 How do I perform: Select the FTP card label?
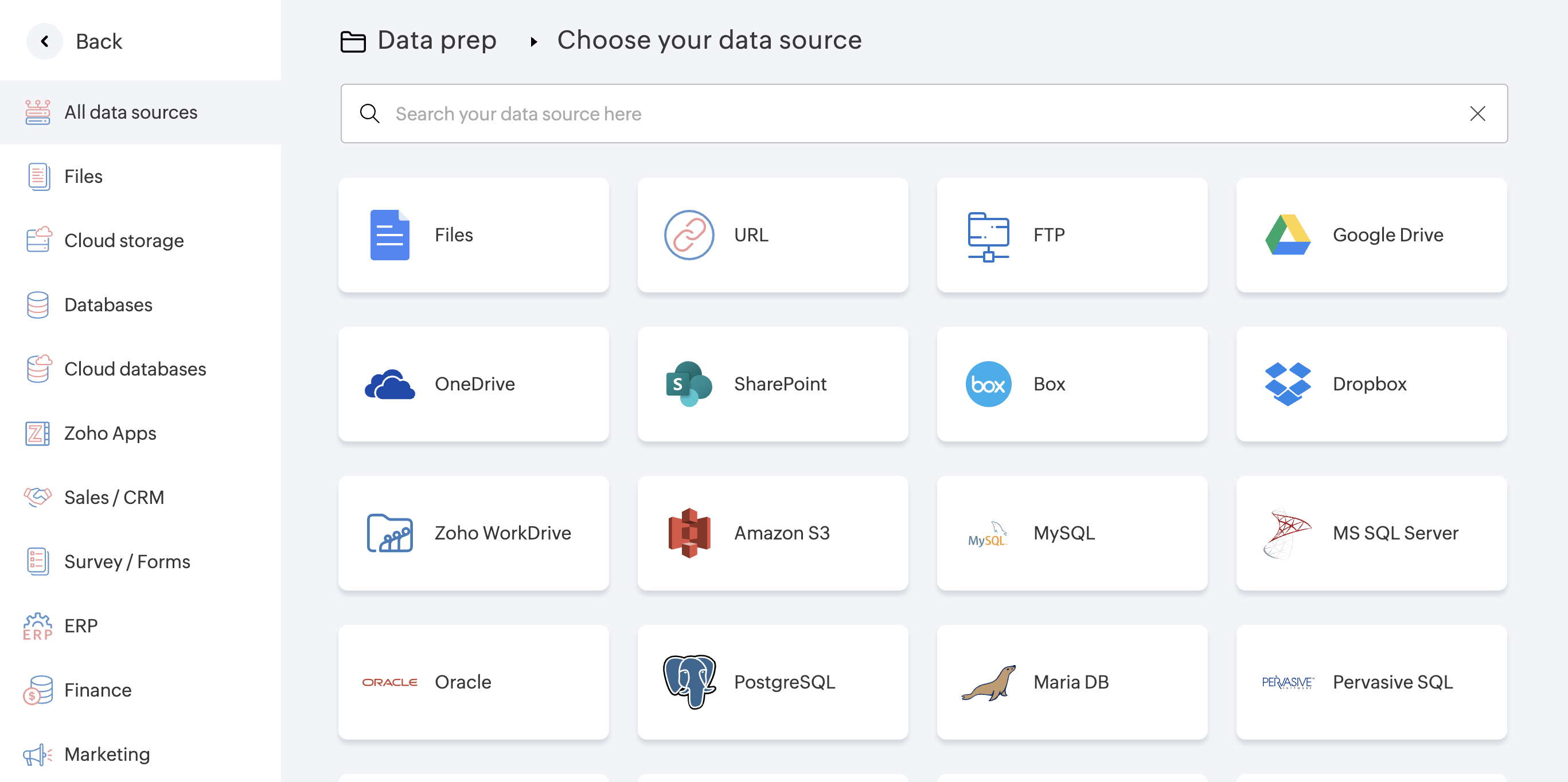tap(1049, 235)
